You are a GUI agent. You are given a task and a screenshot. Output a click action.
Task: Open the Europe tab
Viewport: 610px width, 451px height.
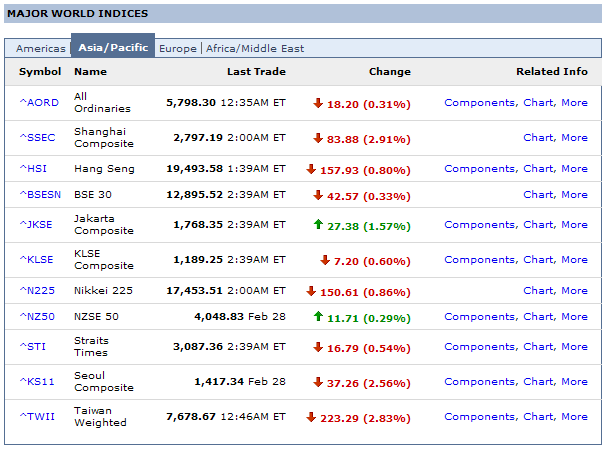[x=178, y=48]
